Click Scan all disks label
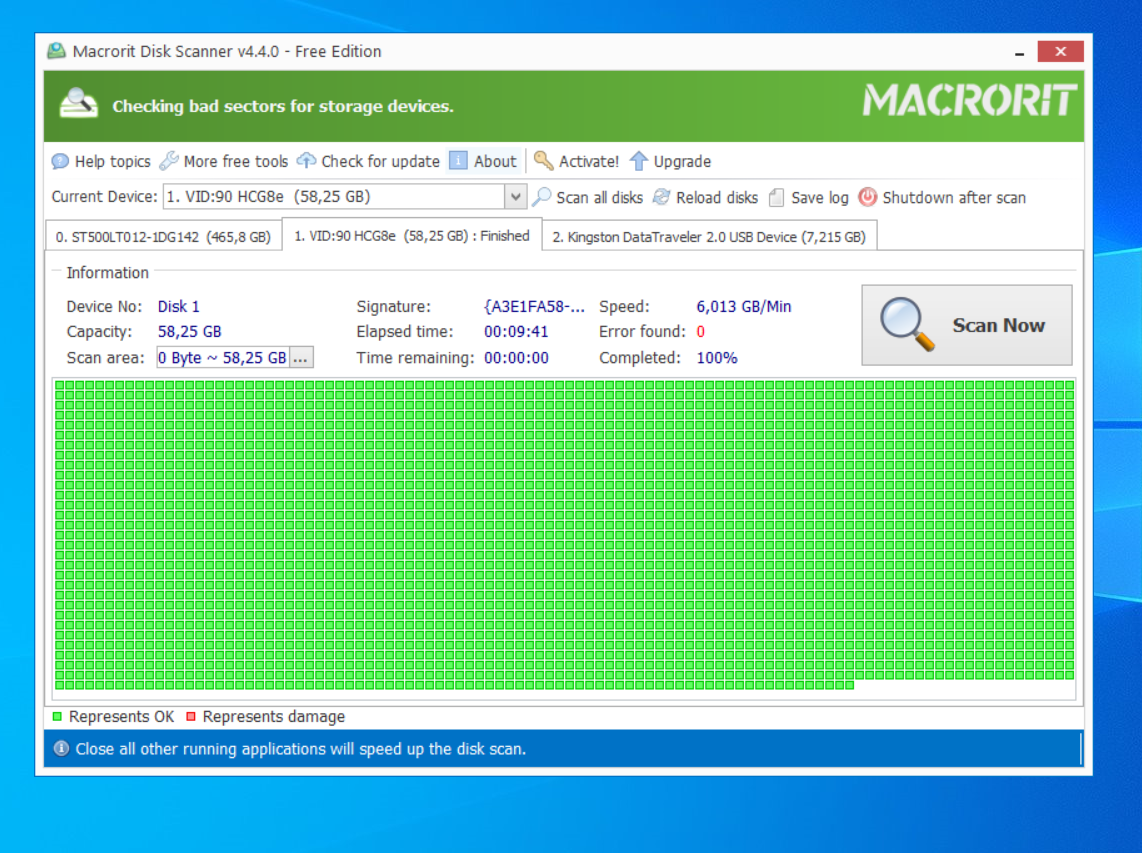The height and width of the screenshot is (853, 1142). (599, 197)
